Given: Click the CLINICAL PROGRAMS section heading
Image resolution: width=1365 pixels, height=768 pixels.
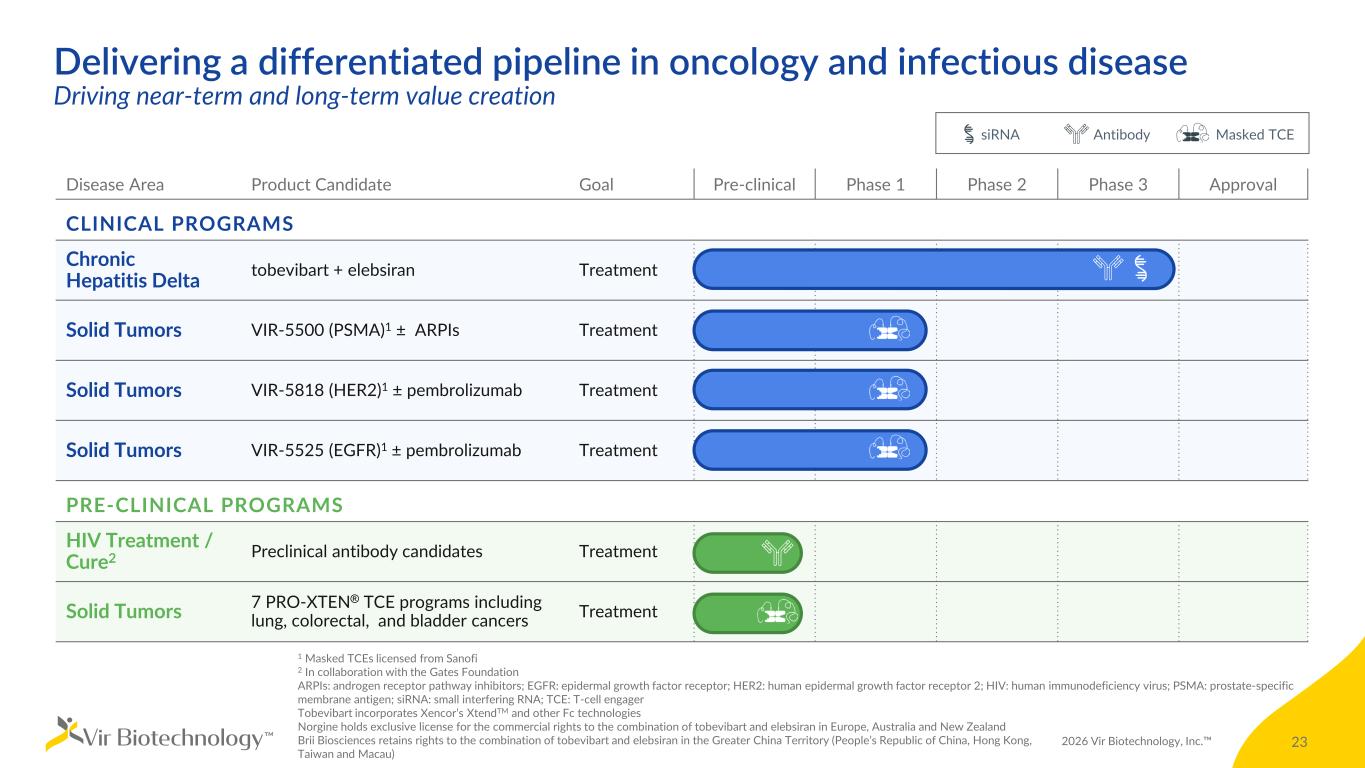Looking at the screenshot, I should click(180, 224).
